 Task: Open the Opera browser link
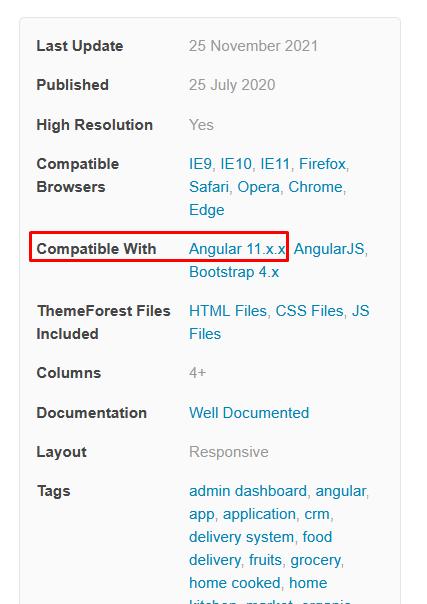tap(258, 187)
